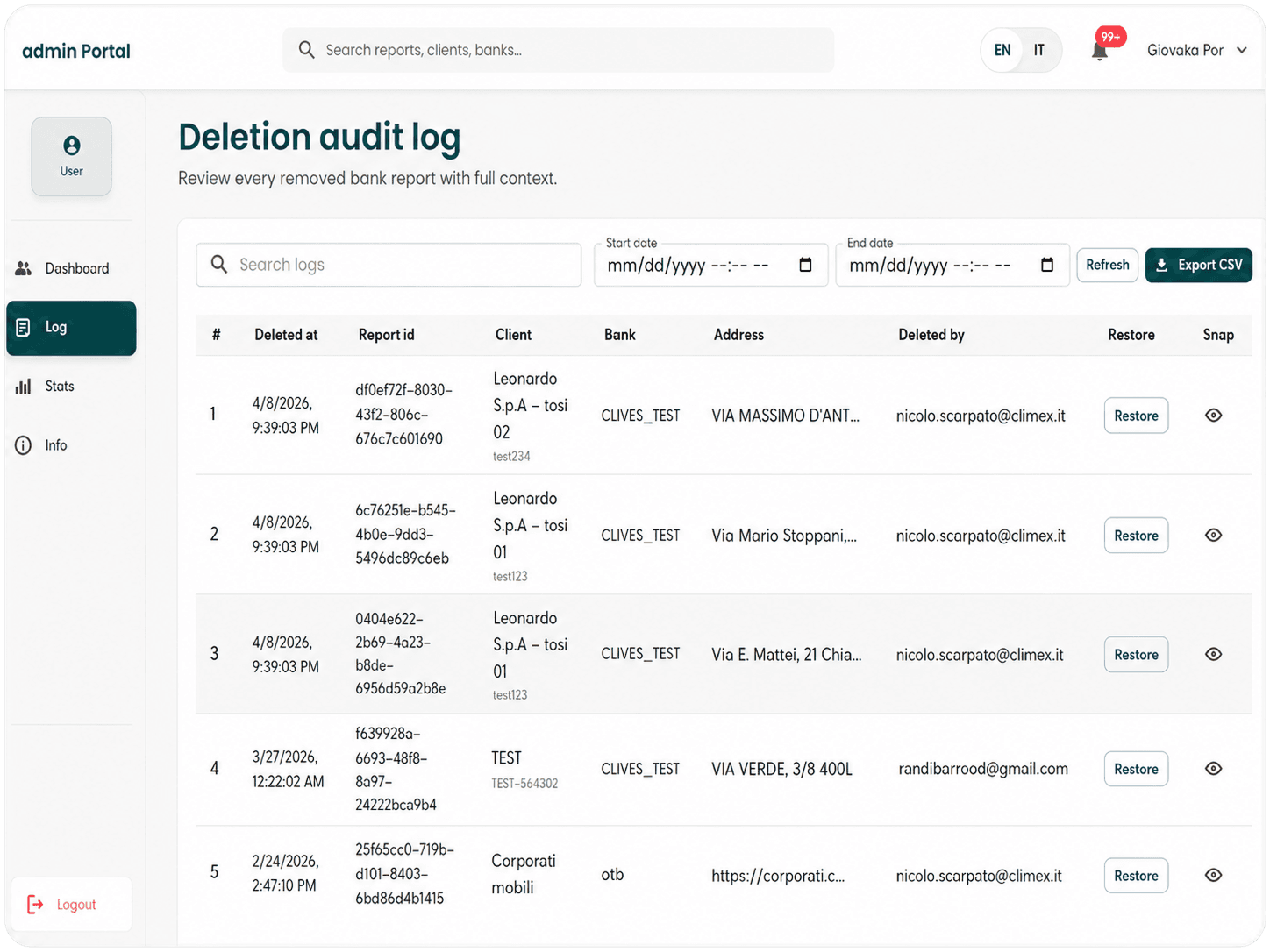Open the End date calendar picker icon

click(x=1047, y=265)
